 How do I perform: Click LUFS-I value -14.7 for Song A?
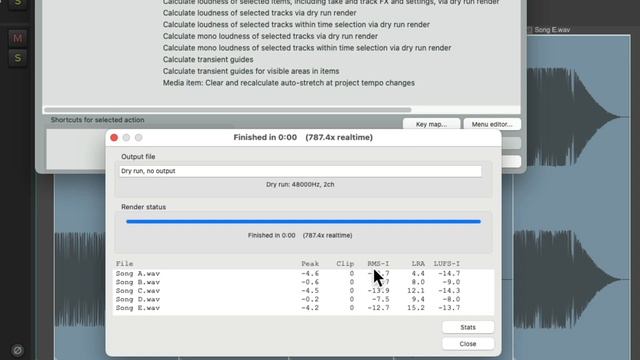coord(449,273)
